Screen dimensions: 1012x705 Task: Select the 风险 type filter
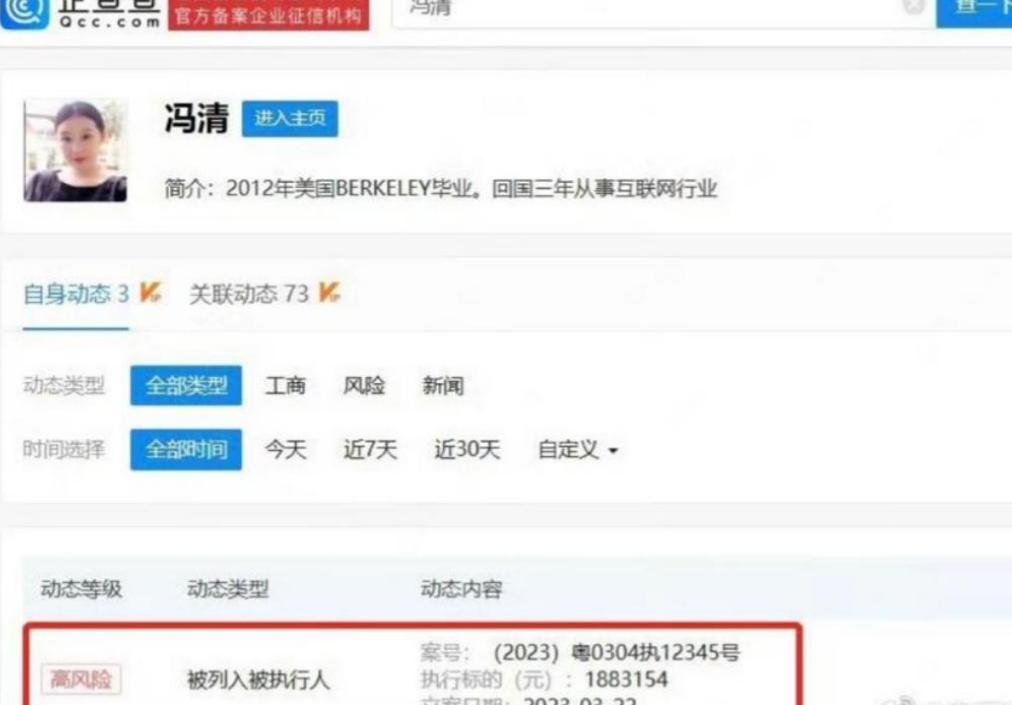364,385
